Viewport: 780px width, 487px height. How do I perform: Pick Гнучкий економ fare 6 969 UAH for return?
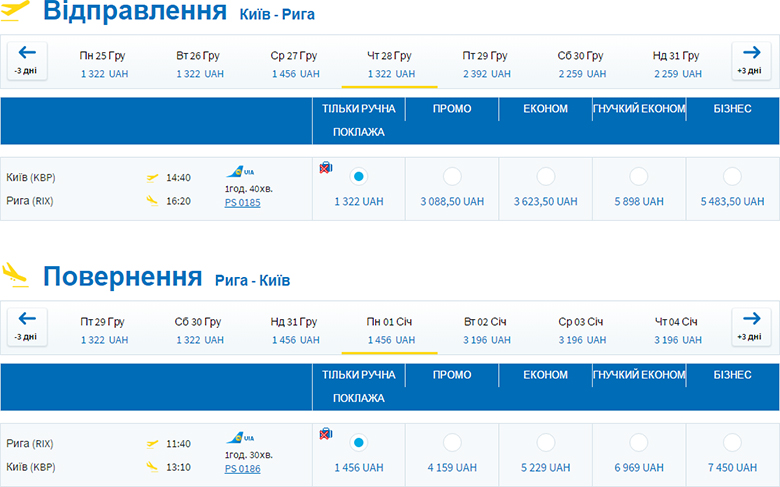(639, 442)
